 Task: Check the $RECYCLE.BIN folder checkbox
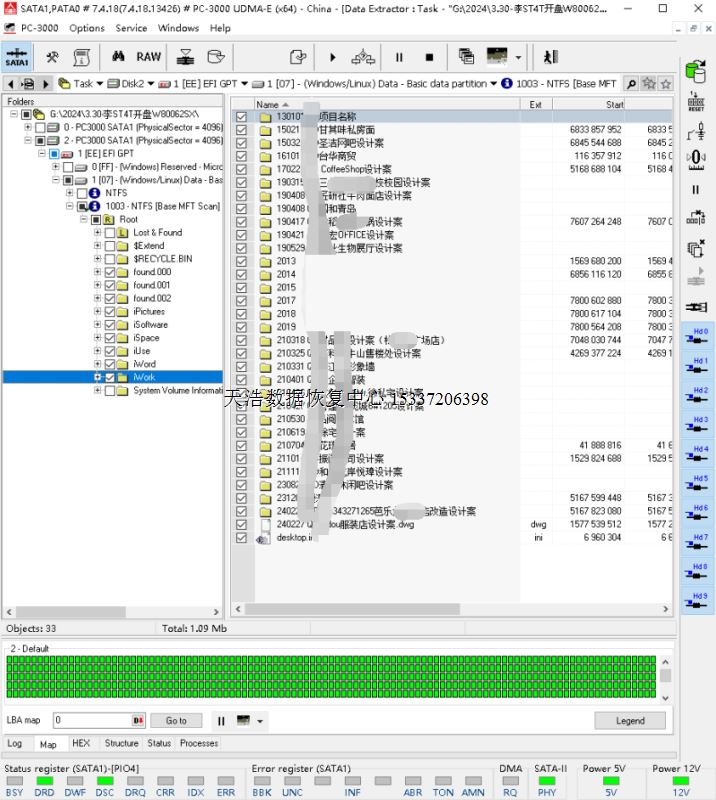click(110, 258)
